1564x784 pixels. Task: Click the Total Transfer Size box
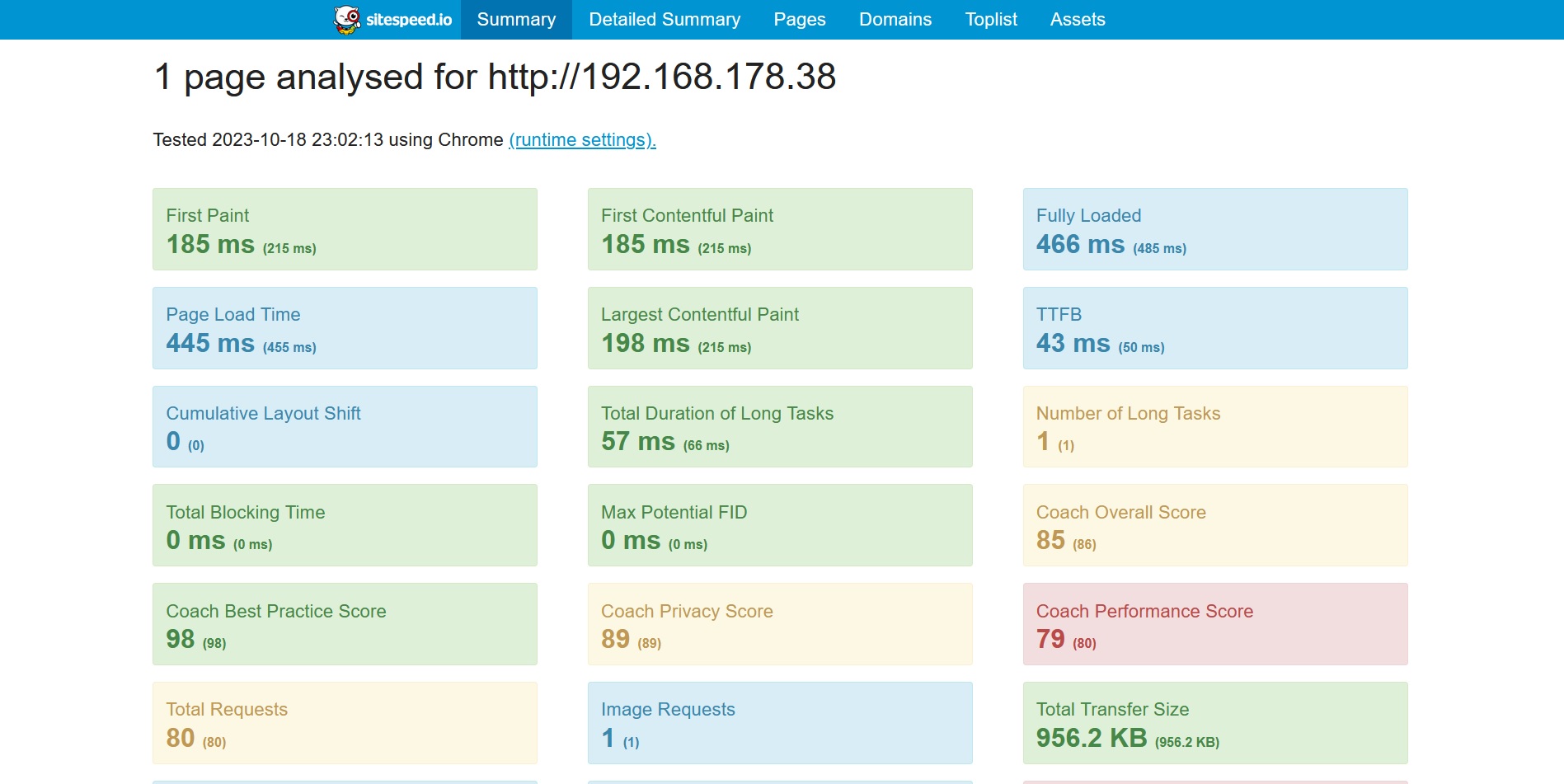1214,723
